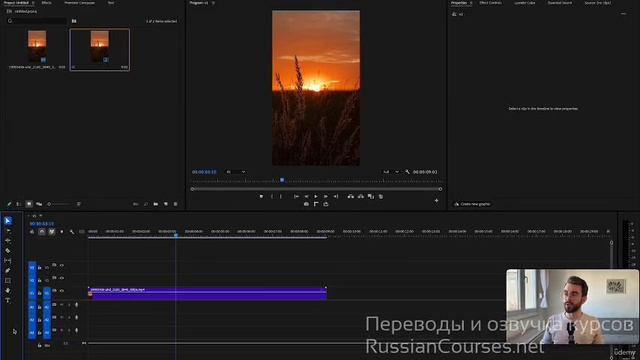Lock the V1 track
Screen dimensions: 640x360
(40, 293)
